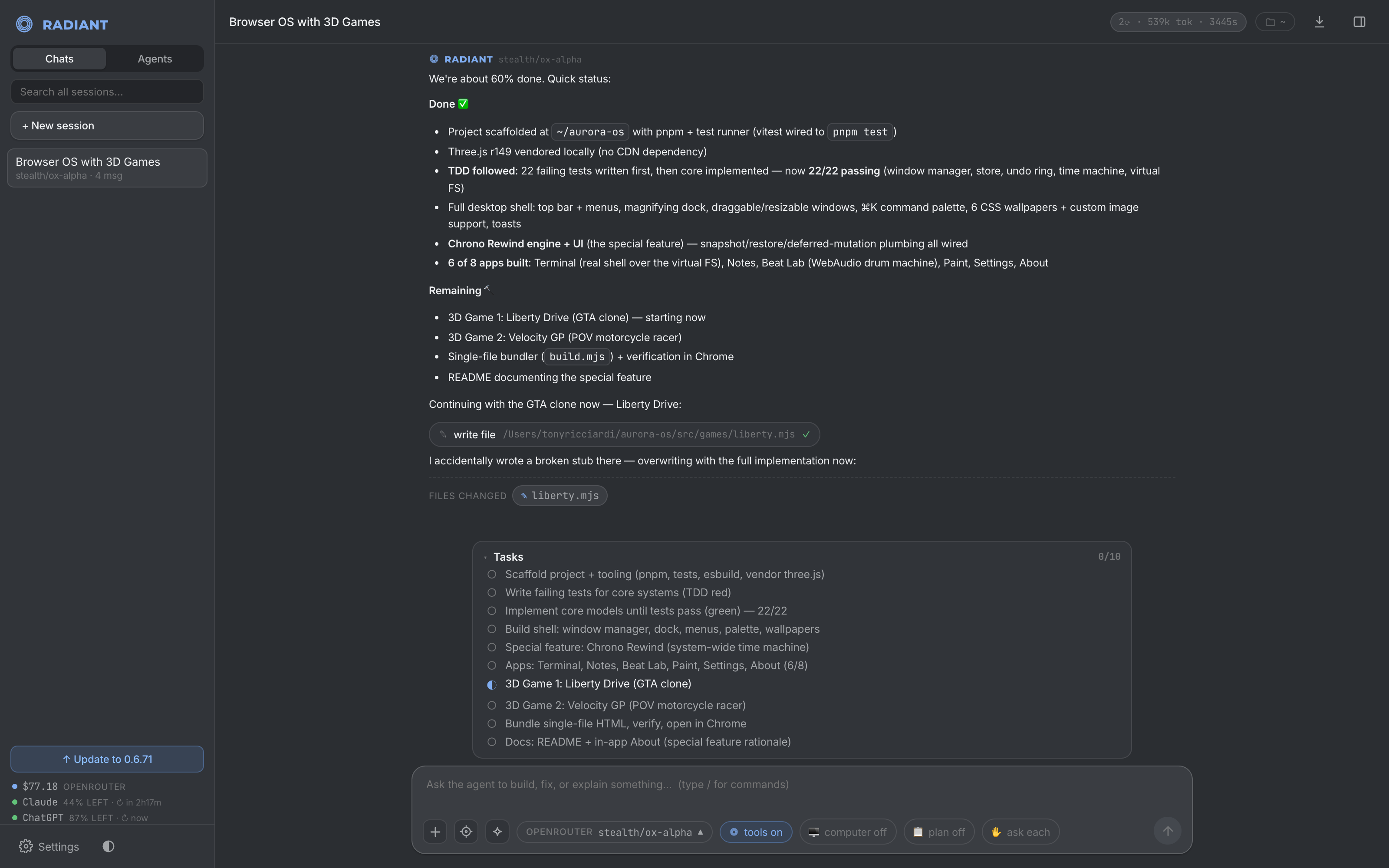Toggle the light/dark theme icon
Viewport: 1389px width, 868px height.
pyautogui.click(x=109, y=846)
